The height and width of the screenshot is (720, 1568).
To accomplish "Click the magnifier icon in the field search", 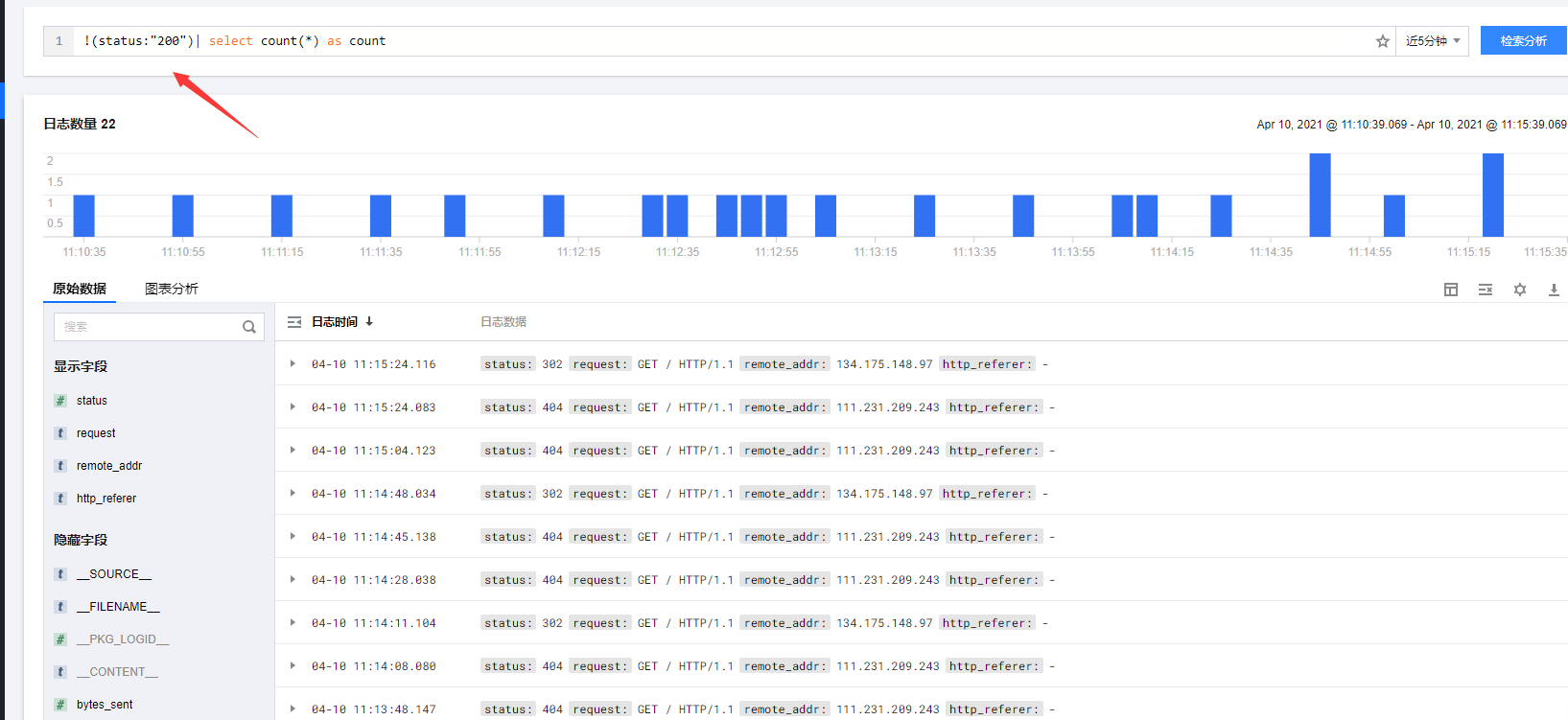I will (249, 327).
